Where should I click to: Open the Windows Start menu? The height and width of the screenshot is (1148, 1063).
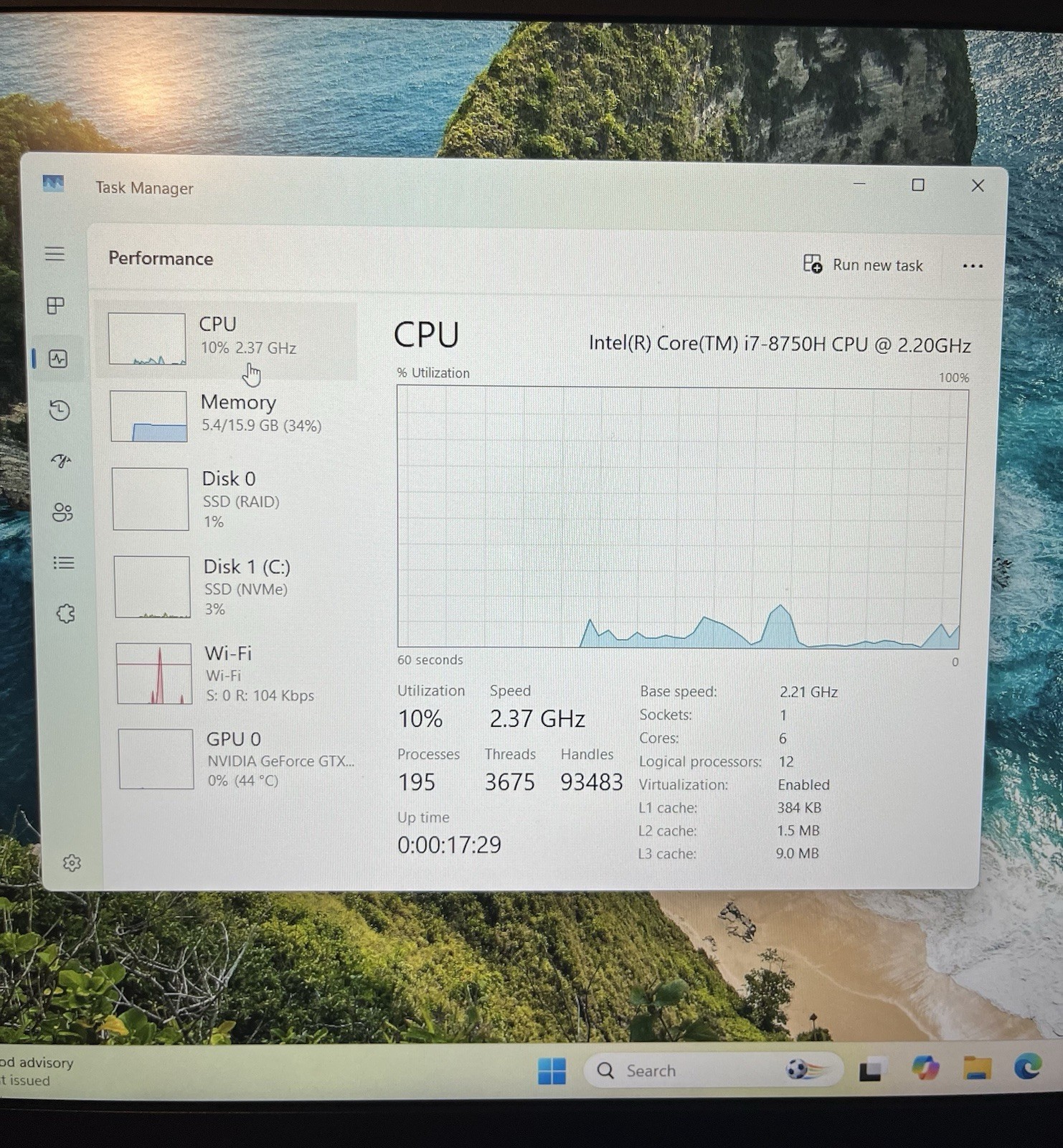[552, 1071]
